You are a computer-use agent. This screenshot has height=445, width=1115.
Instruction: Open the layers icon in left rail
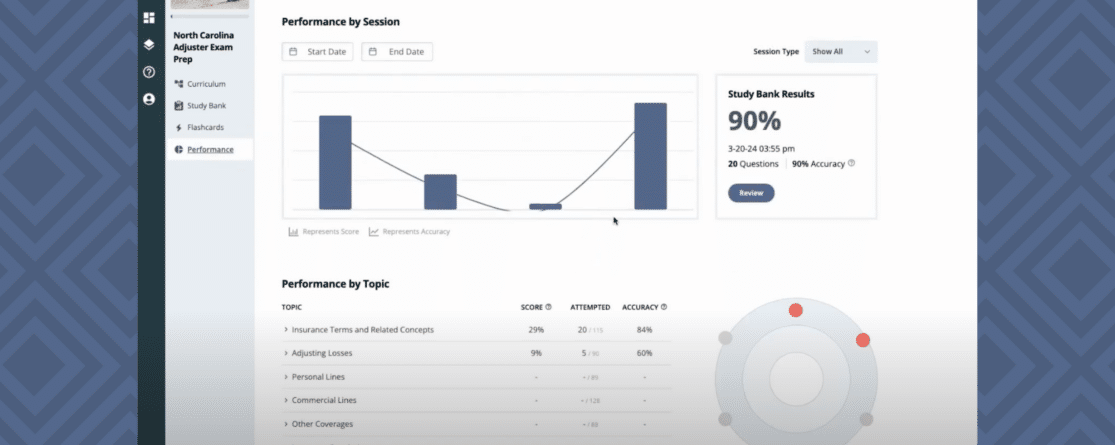(x=149, y=45)
